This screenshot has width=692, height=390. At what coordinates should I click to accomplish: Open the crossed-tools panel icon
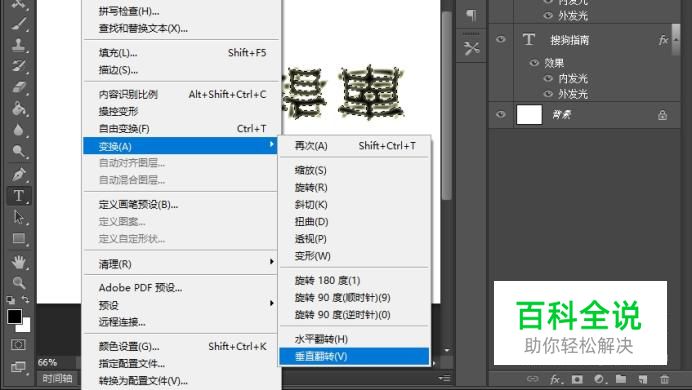pyautogui.click(x=471, y=48)
